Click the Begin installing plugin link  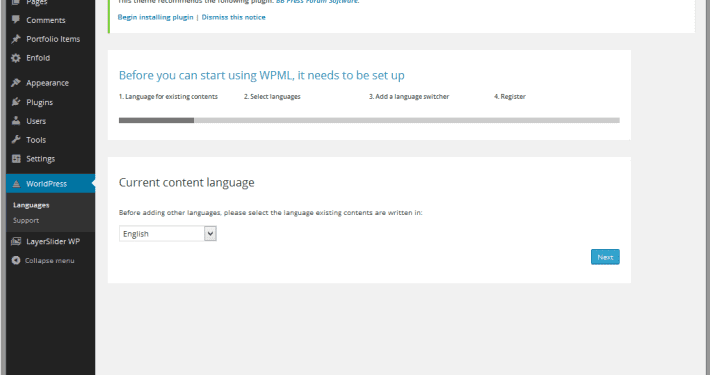[x=155, y=17]
